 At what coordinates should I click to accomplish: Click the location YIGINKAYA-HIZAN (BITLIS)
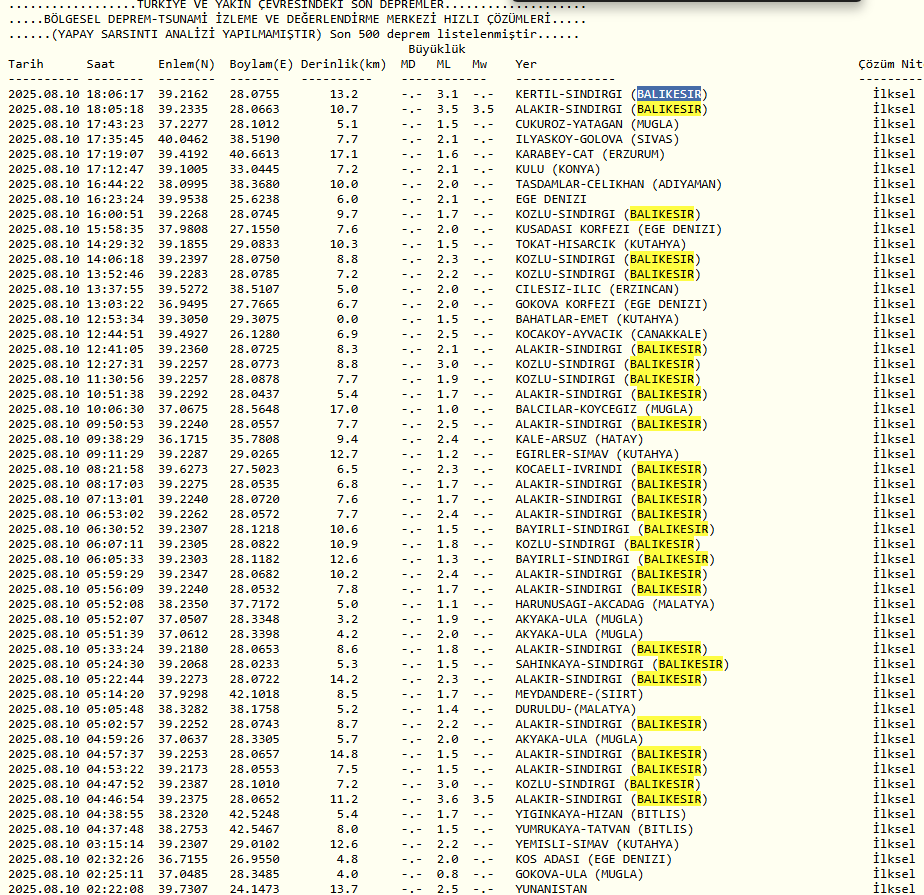click(x=600, y=814)
